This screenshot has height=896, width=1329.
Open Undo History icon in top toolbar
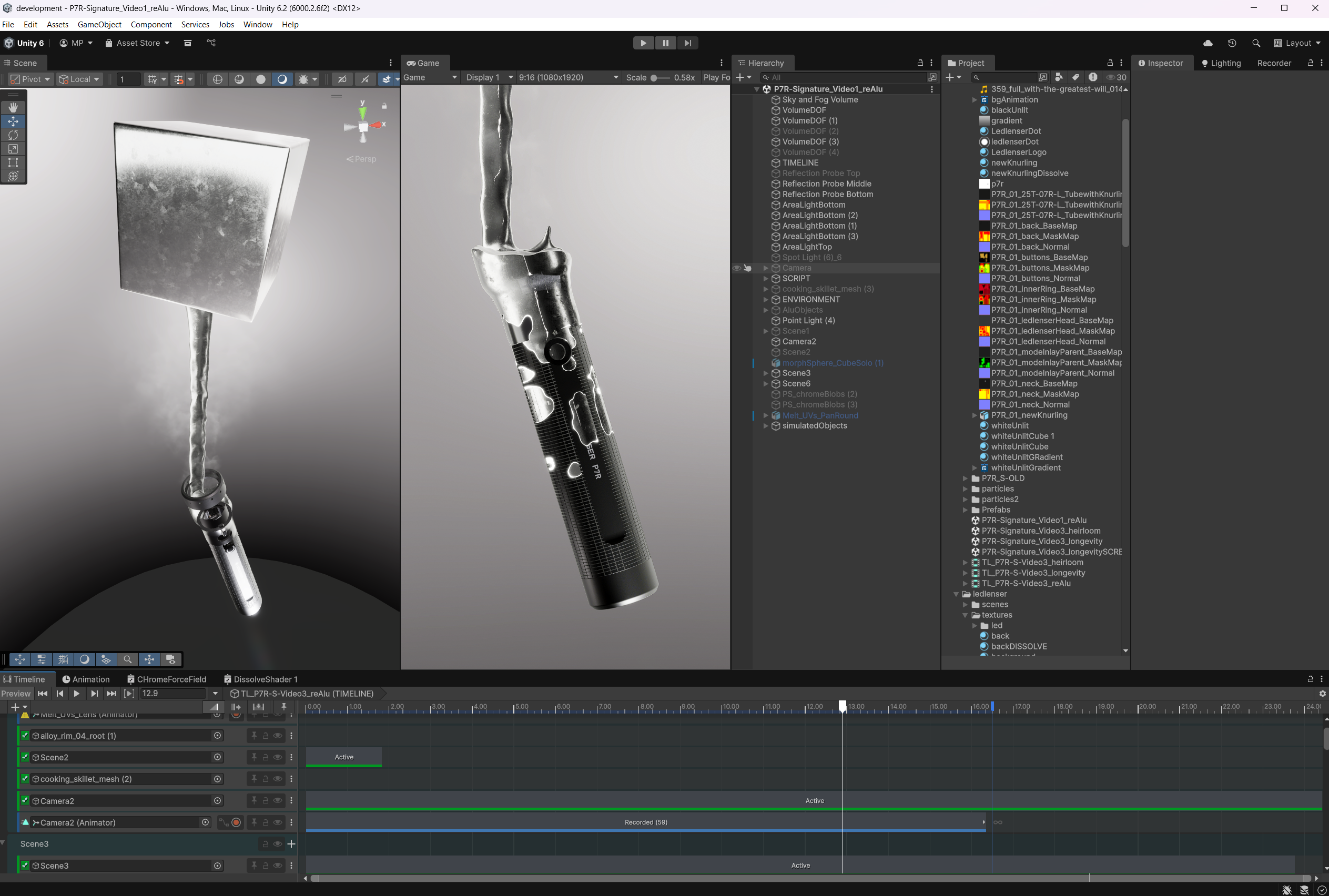[1232, 43]
